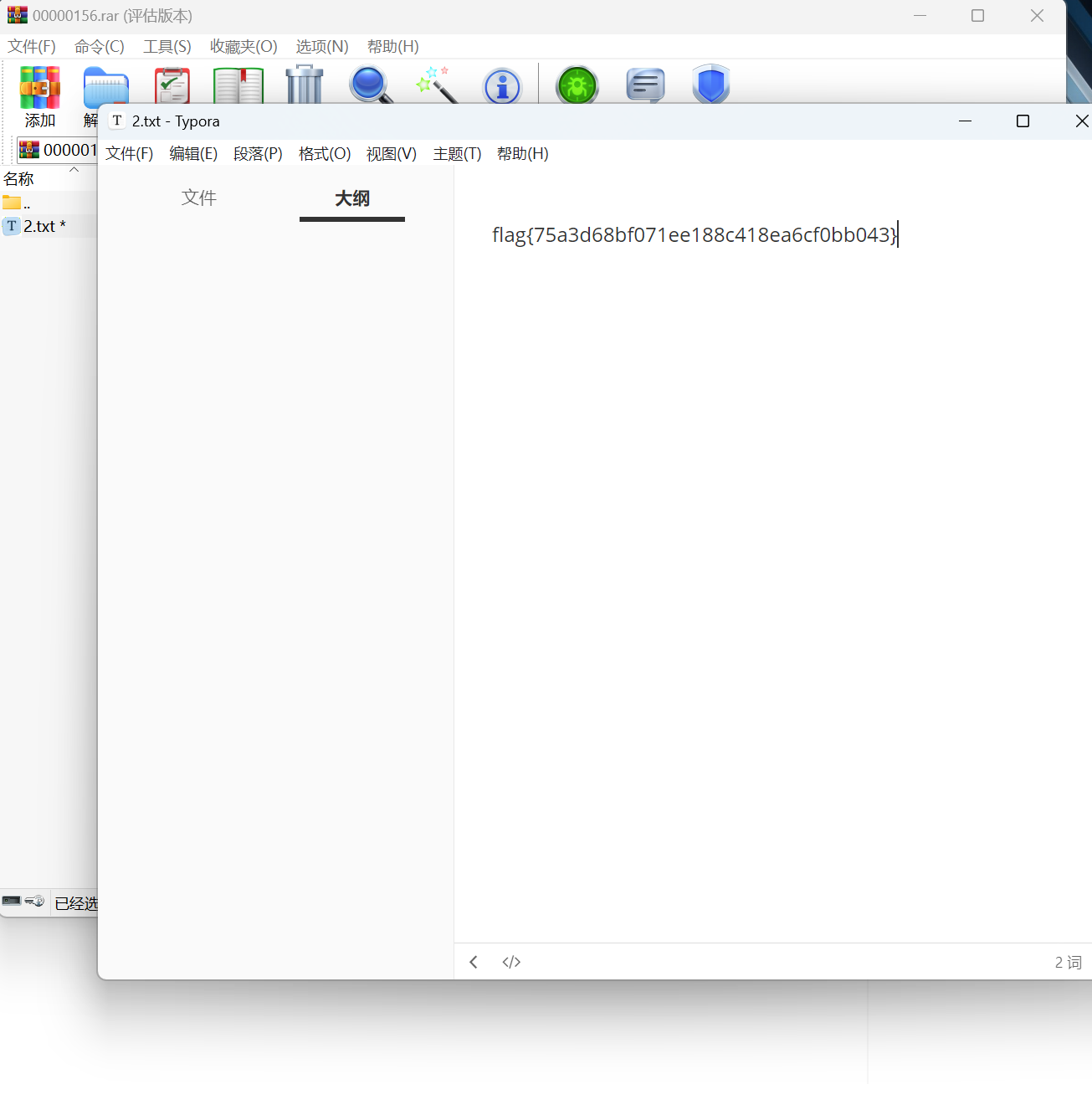
Task: Close the Typora window
Action: click(x=1081, y=121)
